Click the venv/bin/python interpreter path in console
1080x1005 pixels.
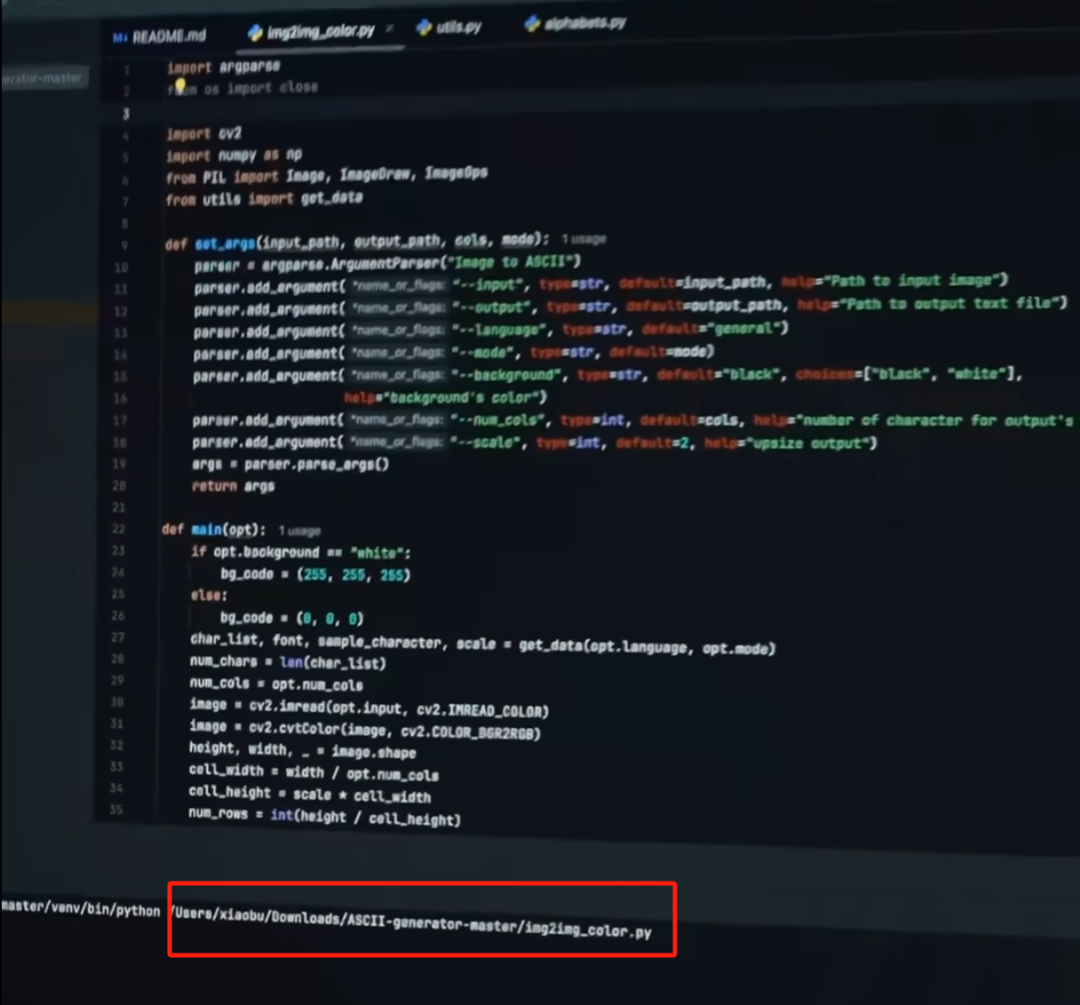point(80,909)
